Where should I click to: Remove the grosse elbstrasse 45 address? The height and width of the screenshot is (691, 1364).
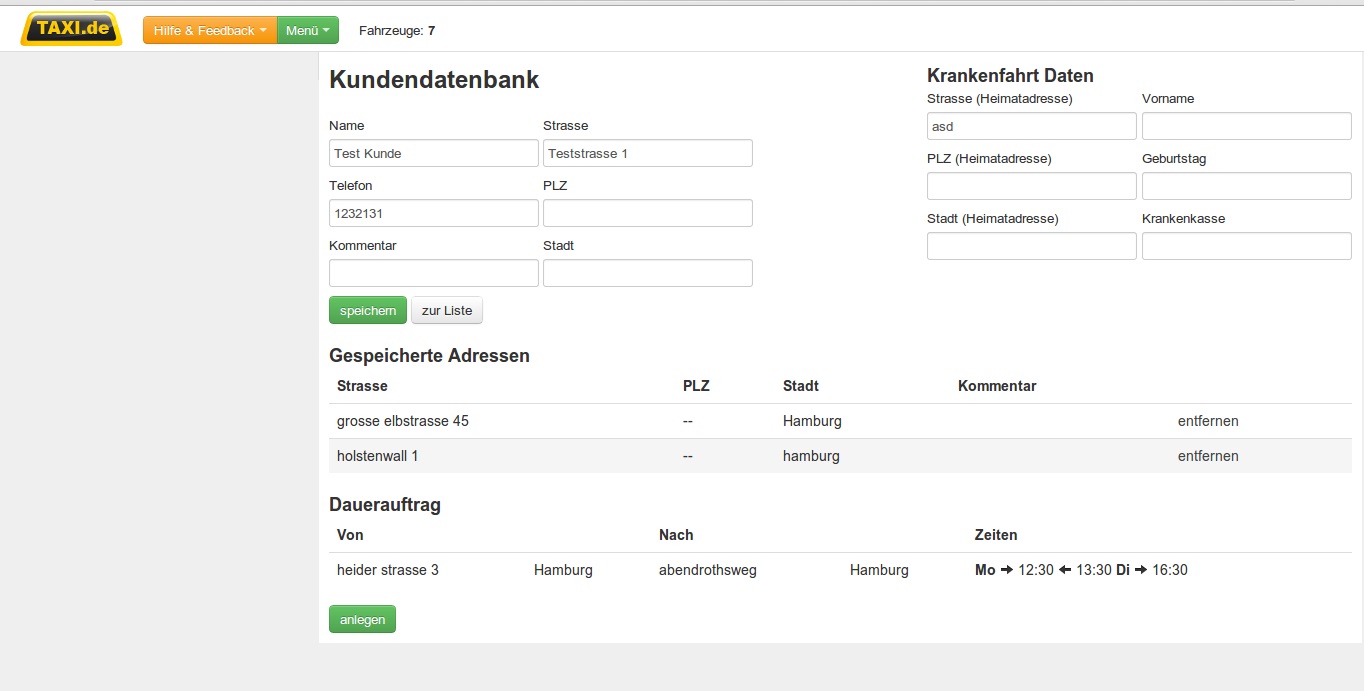pos(1207,421)
